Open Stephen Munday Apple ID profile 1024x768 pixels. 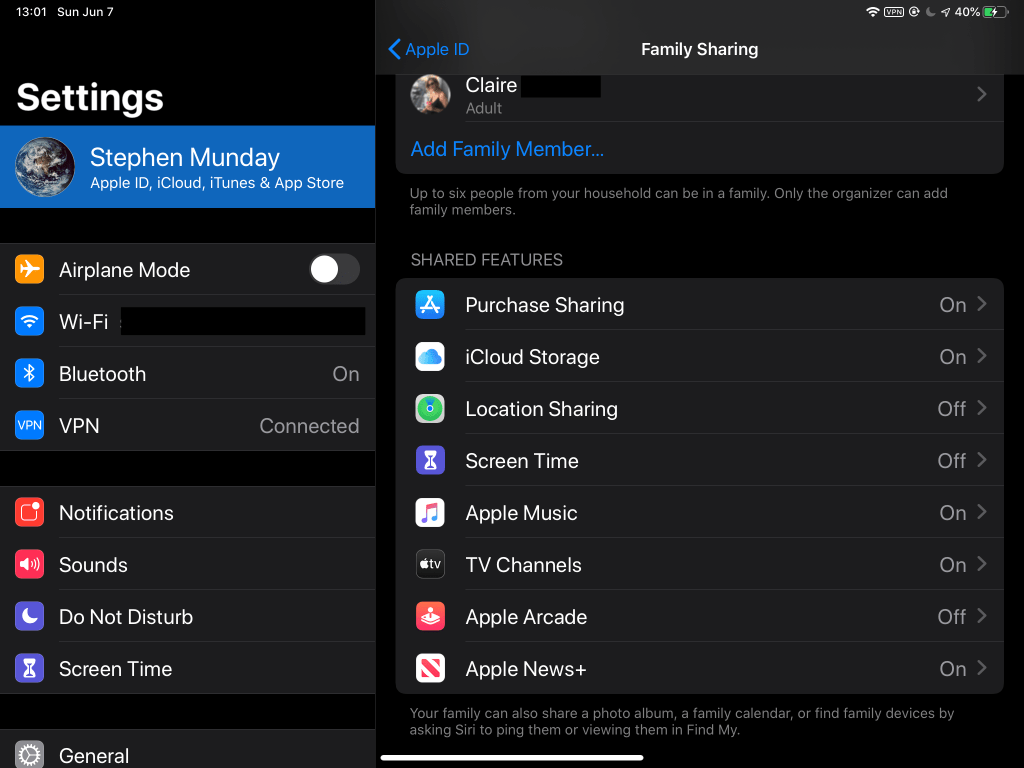point(187,167)
